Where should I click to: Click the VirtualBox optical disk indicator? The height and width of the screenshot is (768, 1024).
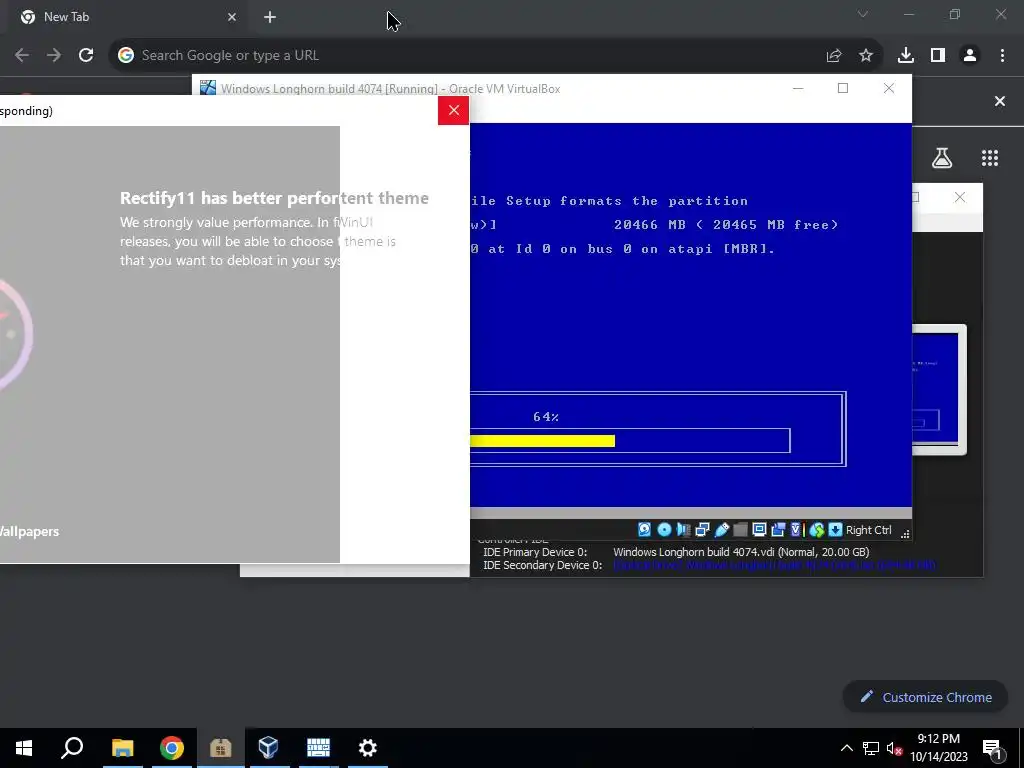664,530
